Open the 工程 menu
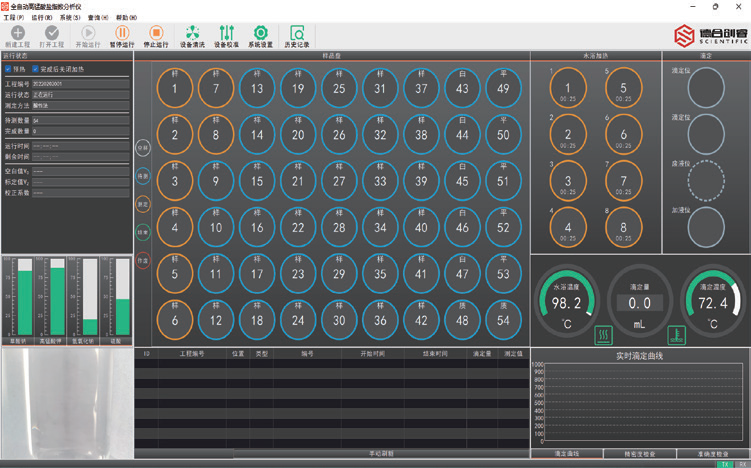The width and height of the screenshot is (751, 468). tap(14, 18)
